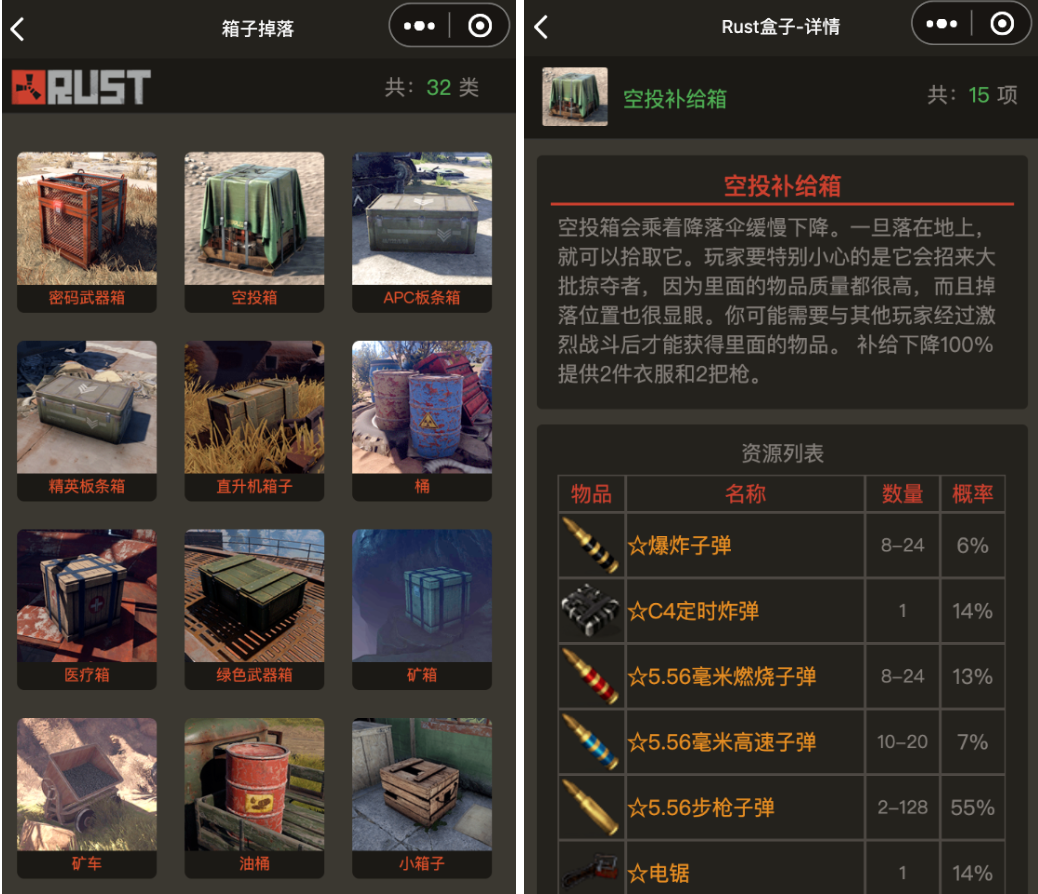The image size is (1038, 894).
Task: Open the 直升机箱子 crate tile
Action: 254,421
